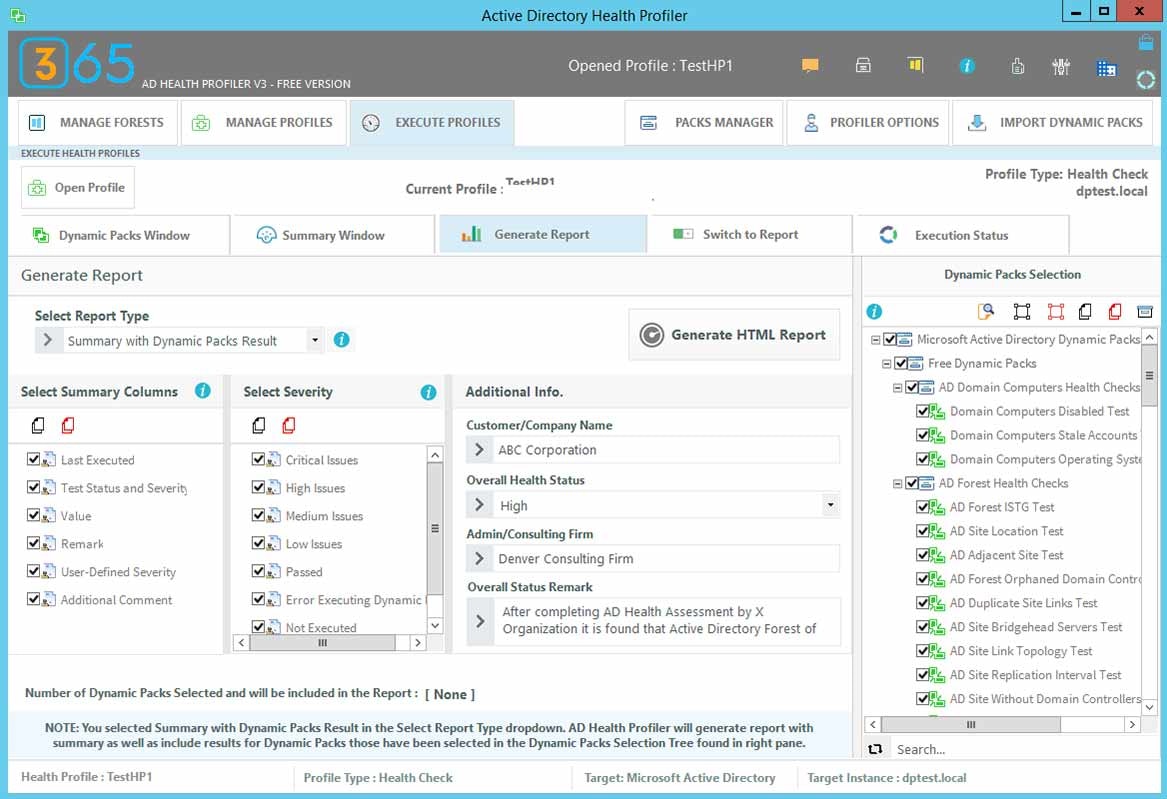The width and height of the screenshot is (1167, 799).
Task: Click info icon next to Select Severity
Action: 428,392
